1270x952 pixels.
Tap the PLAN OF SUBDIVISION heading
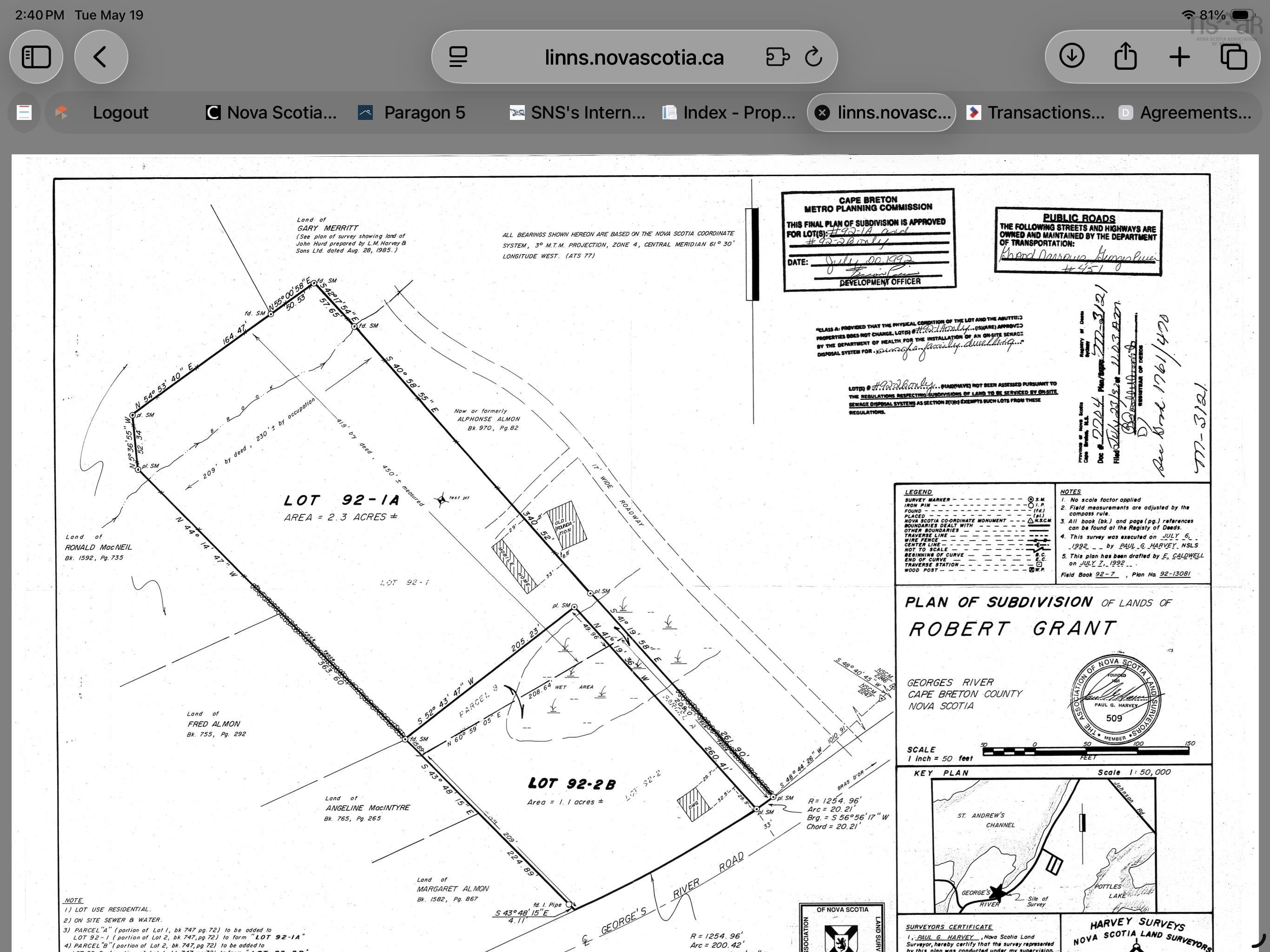[x=999, y=602]
